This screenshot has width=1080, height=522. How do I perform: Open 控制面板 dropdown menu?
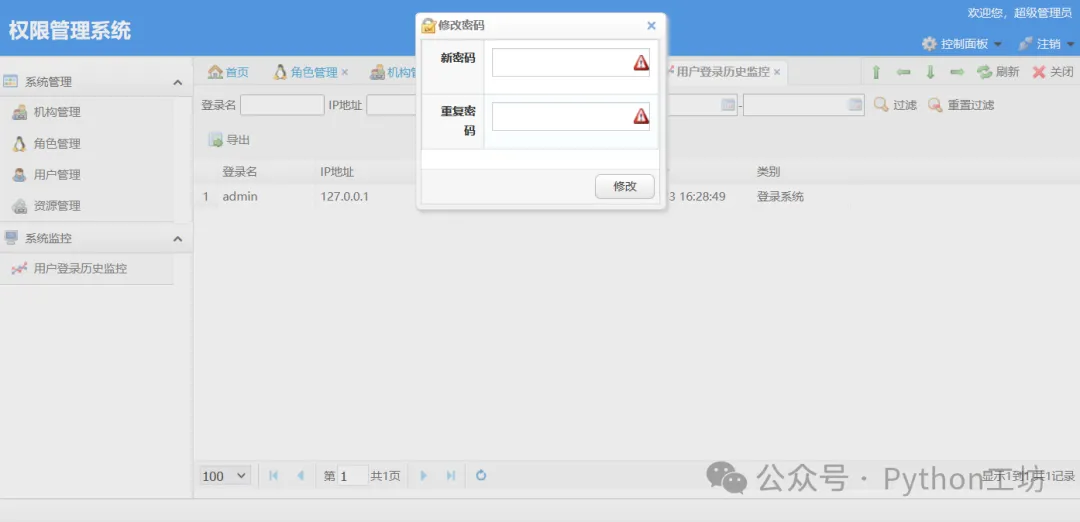coord(962,43)
